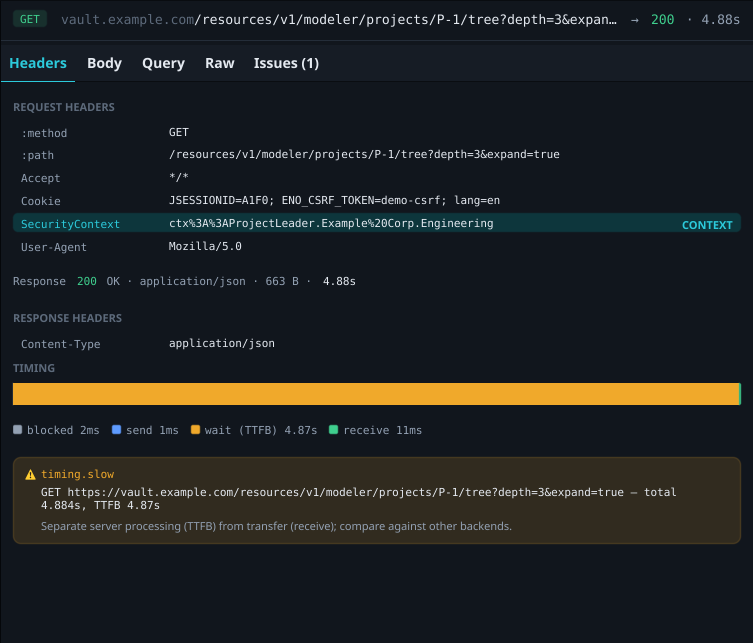Click the GET method badge
Screen dimensions: 753x643
[30, 19]
